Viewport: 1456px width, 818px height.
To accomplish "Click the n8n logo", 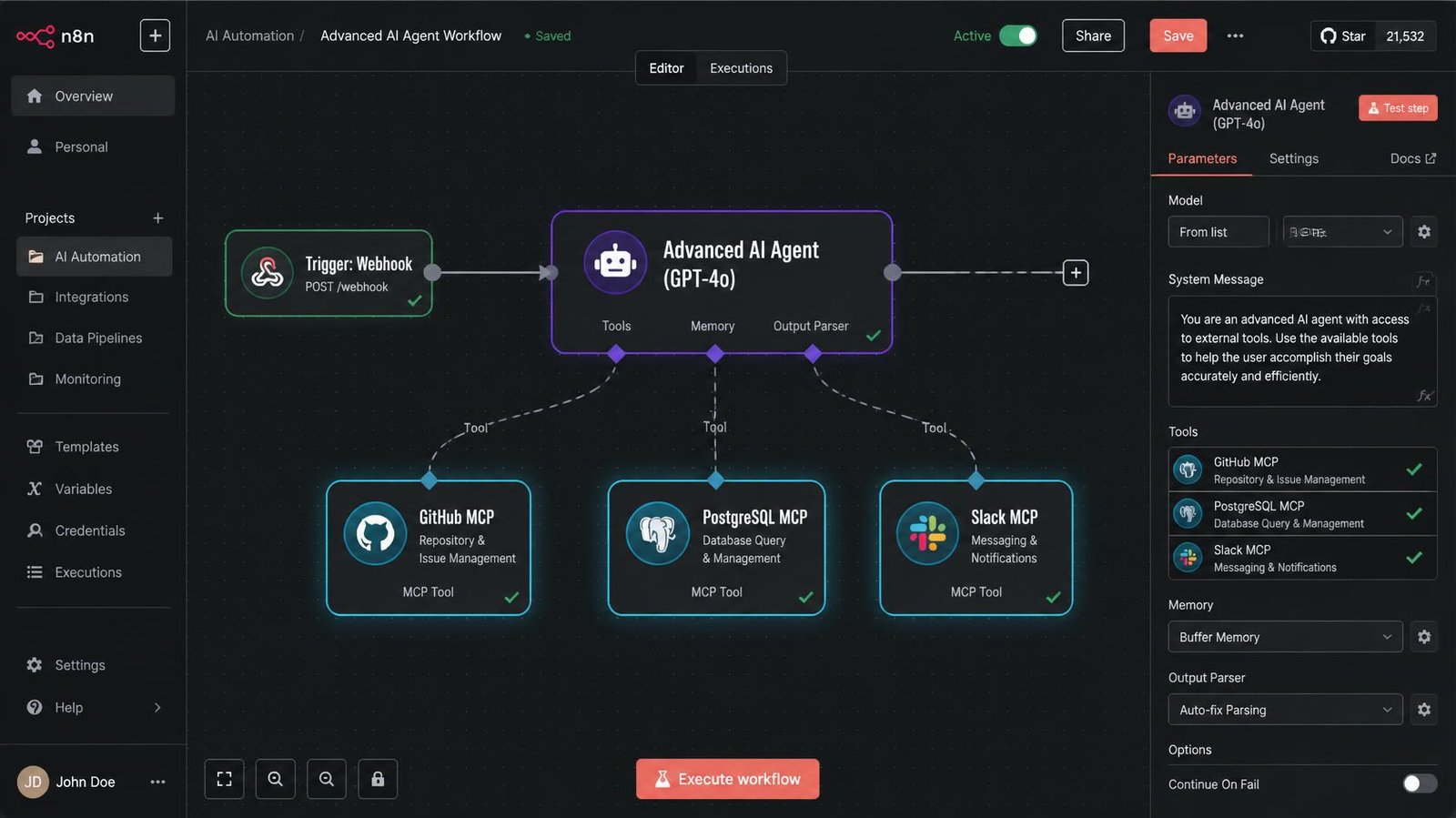I will point(55,36).
